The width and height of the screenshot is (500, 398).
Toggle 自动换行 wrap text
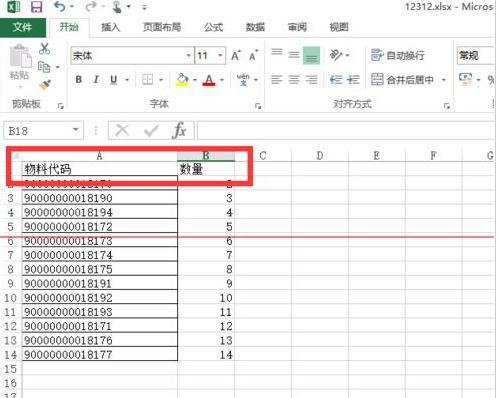(397, 55)
